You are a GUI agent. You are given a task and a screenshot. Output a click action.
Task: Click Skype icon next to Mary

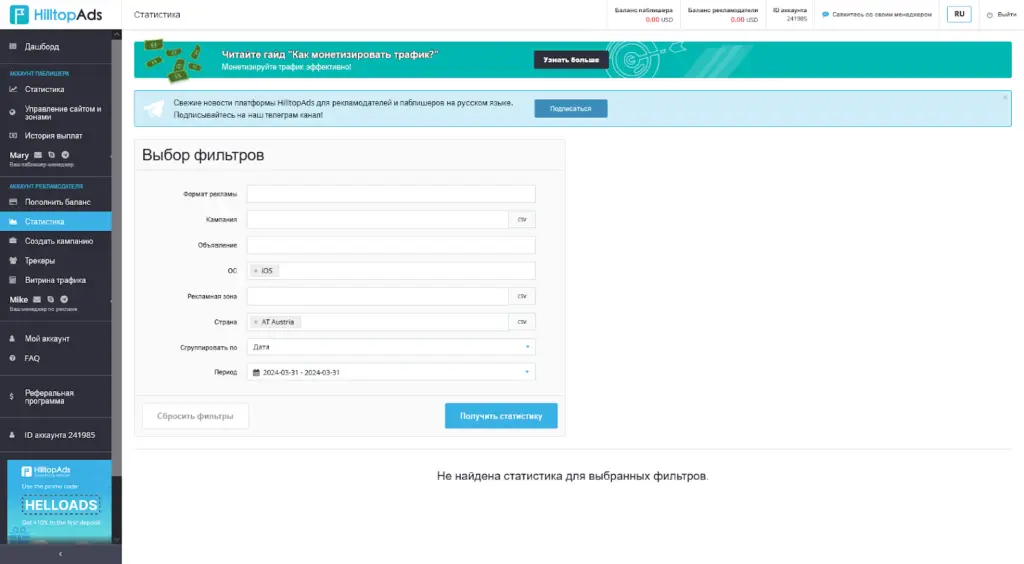(x=52, y=155)
